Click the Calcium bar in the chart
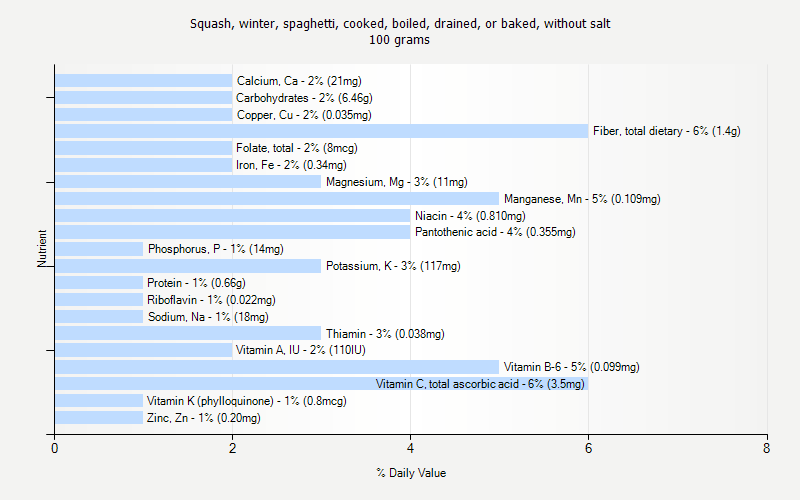Viewport: 800px width, 500px height. (143, 81)
